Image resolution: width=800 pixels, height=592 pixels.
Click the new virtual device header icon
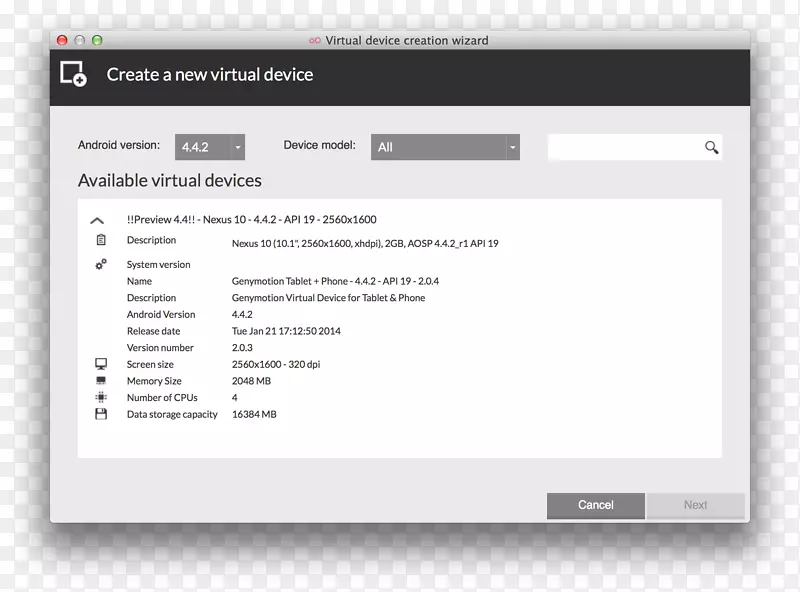coord(73,74)
